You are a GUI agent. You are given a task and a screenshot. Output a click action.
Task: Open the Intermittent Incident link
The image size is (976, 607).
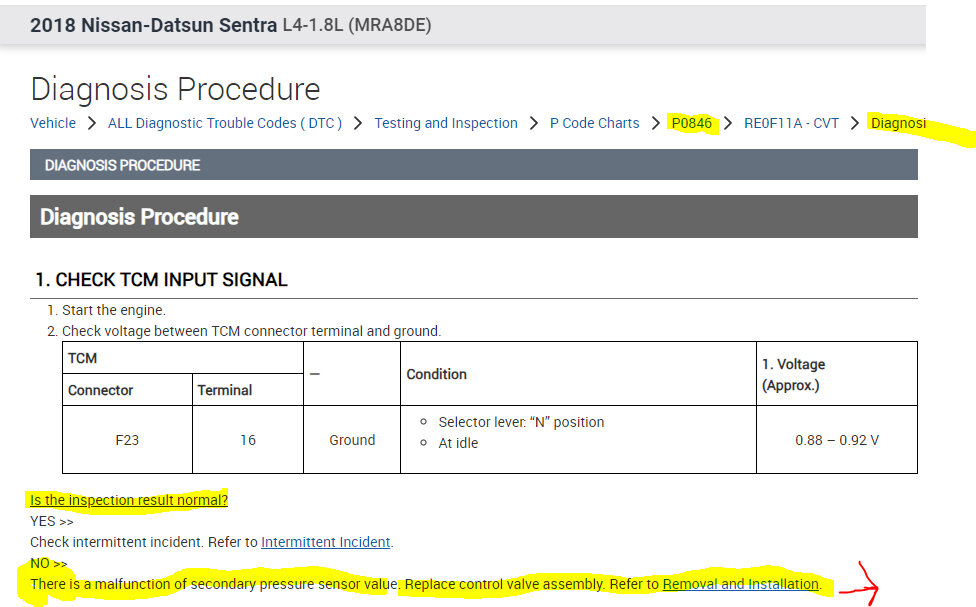tap(326, 542)
